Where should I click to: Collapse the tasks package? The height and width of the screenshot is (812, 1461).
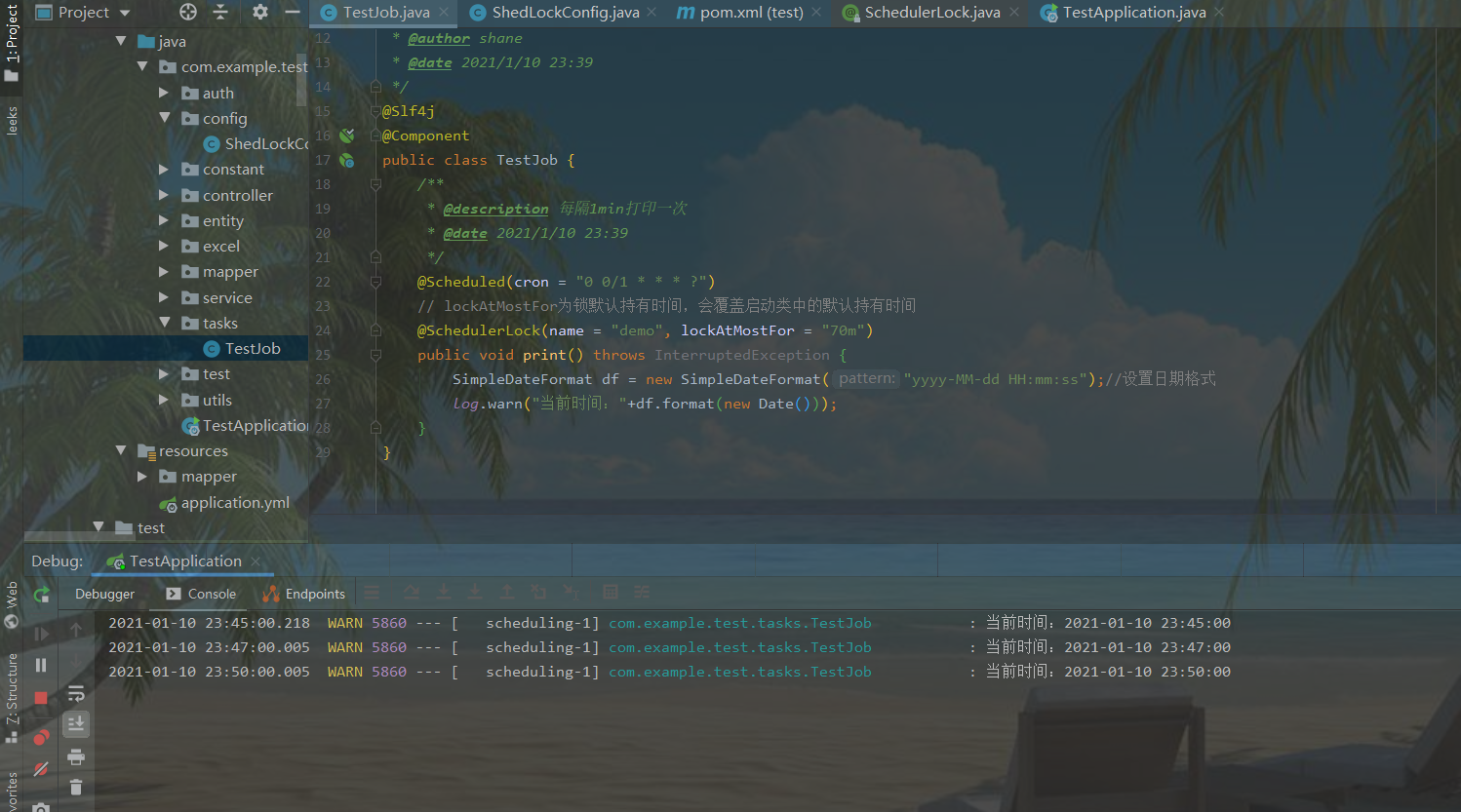164,323
